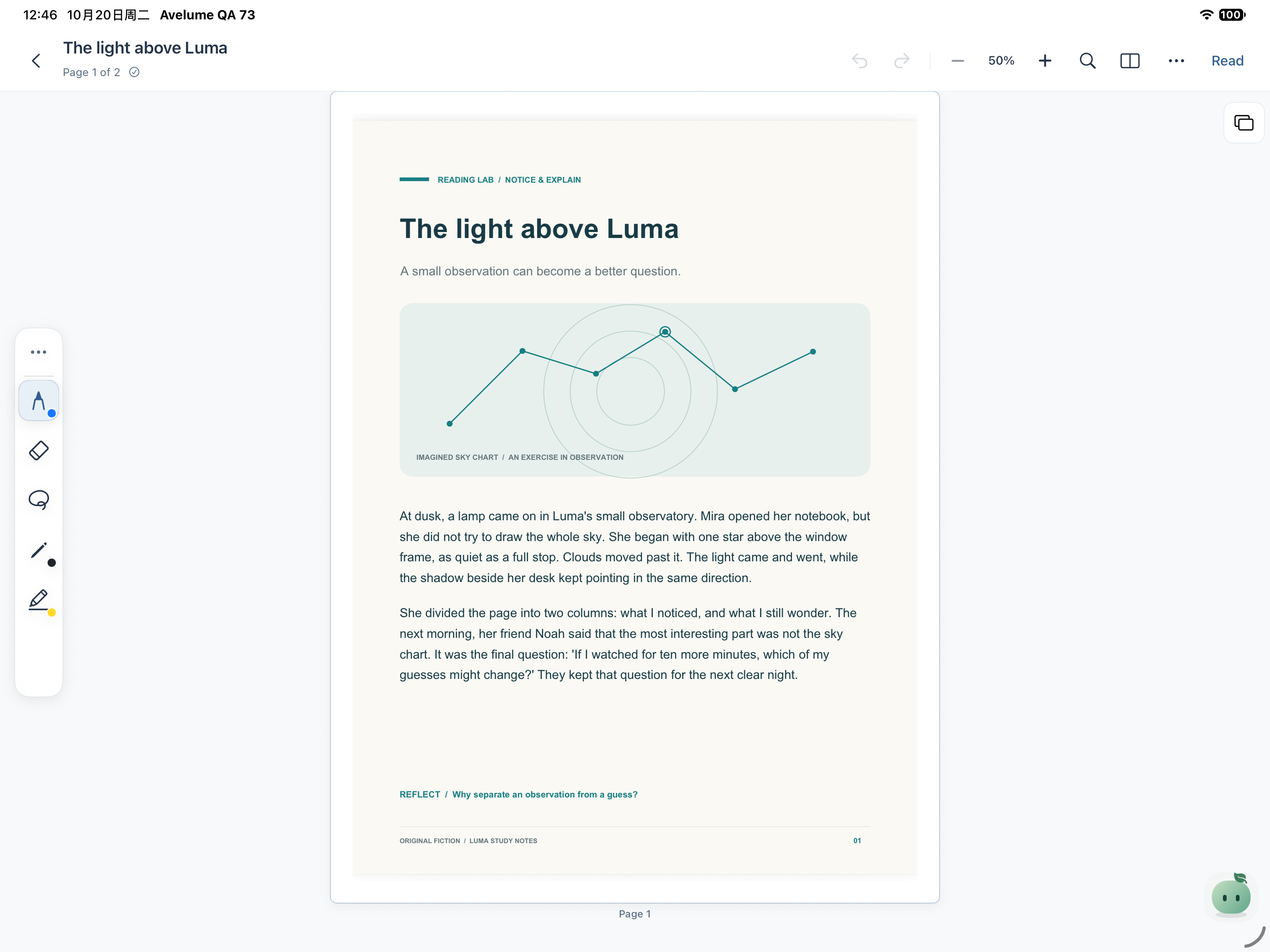Screen dimensions: 1270x952
Task: Zoom in with the plus button
Action: (1044, 61)
